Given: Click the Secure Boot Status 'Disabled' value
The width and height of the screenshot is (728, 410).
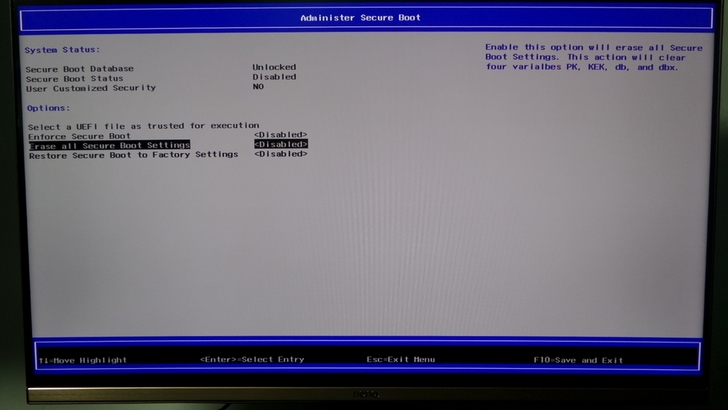Looking at the screenshot, I should point(274,77).
